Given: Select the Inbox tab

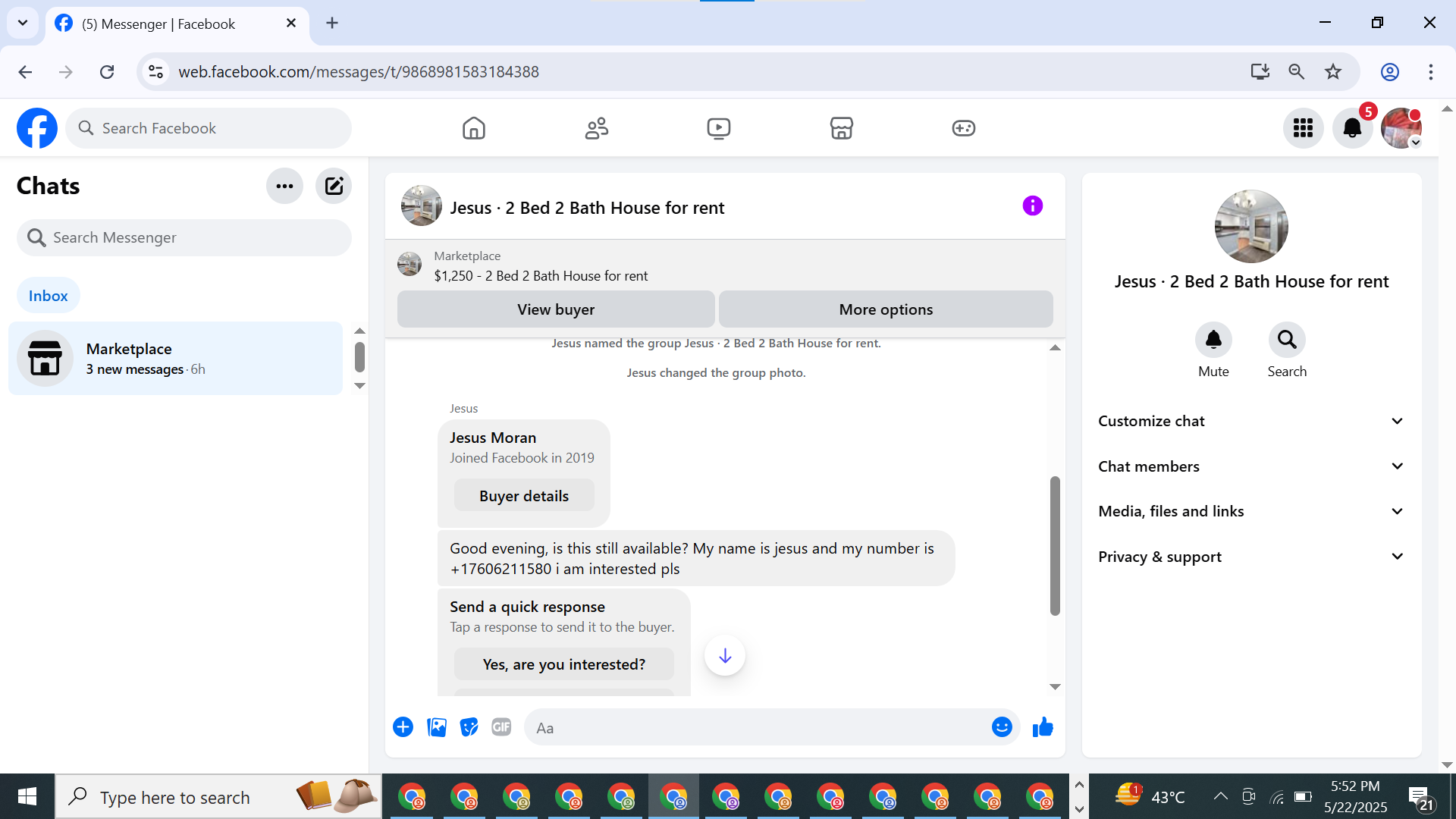Looking at the screenshot, I should click(49, 296).
